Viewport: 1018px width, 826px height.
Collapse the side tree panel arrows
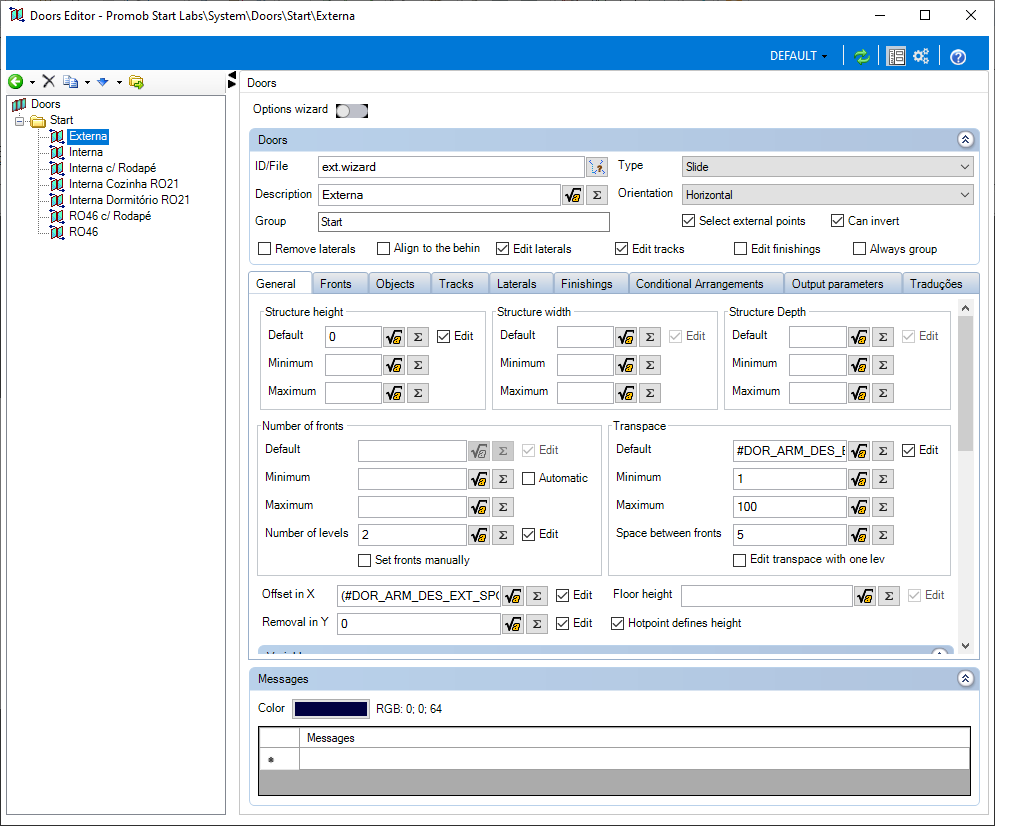pyautogui.click(x=232, y=80)
